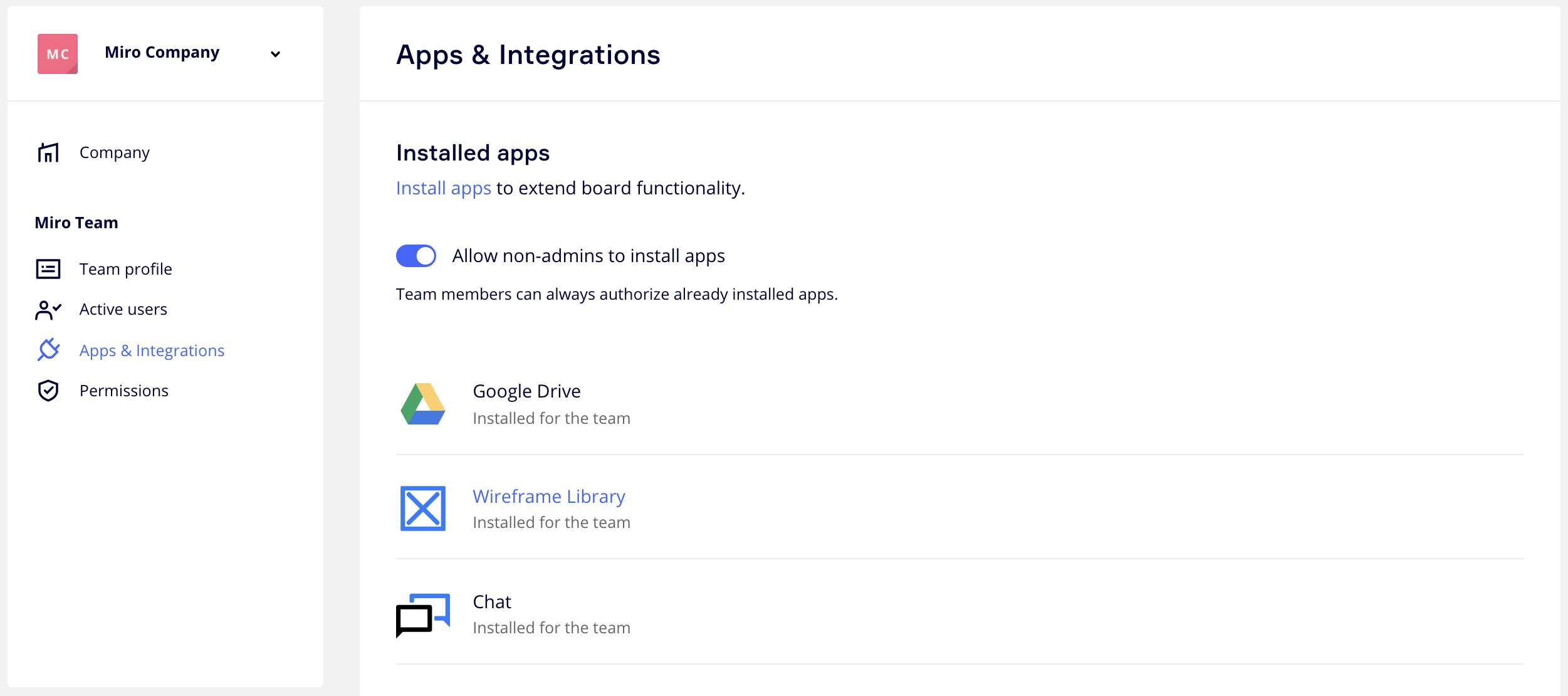Click the MC company avatar logo

point(58,54)
